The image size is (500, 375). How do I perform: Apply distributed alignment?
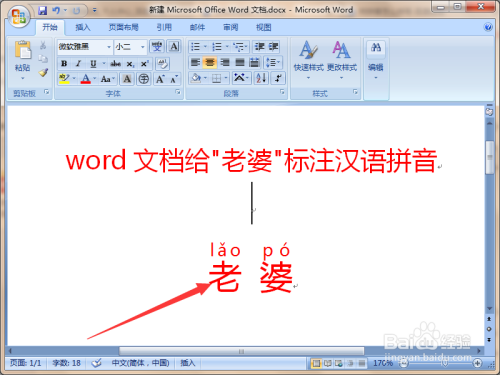click(254, 62)
